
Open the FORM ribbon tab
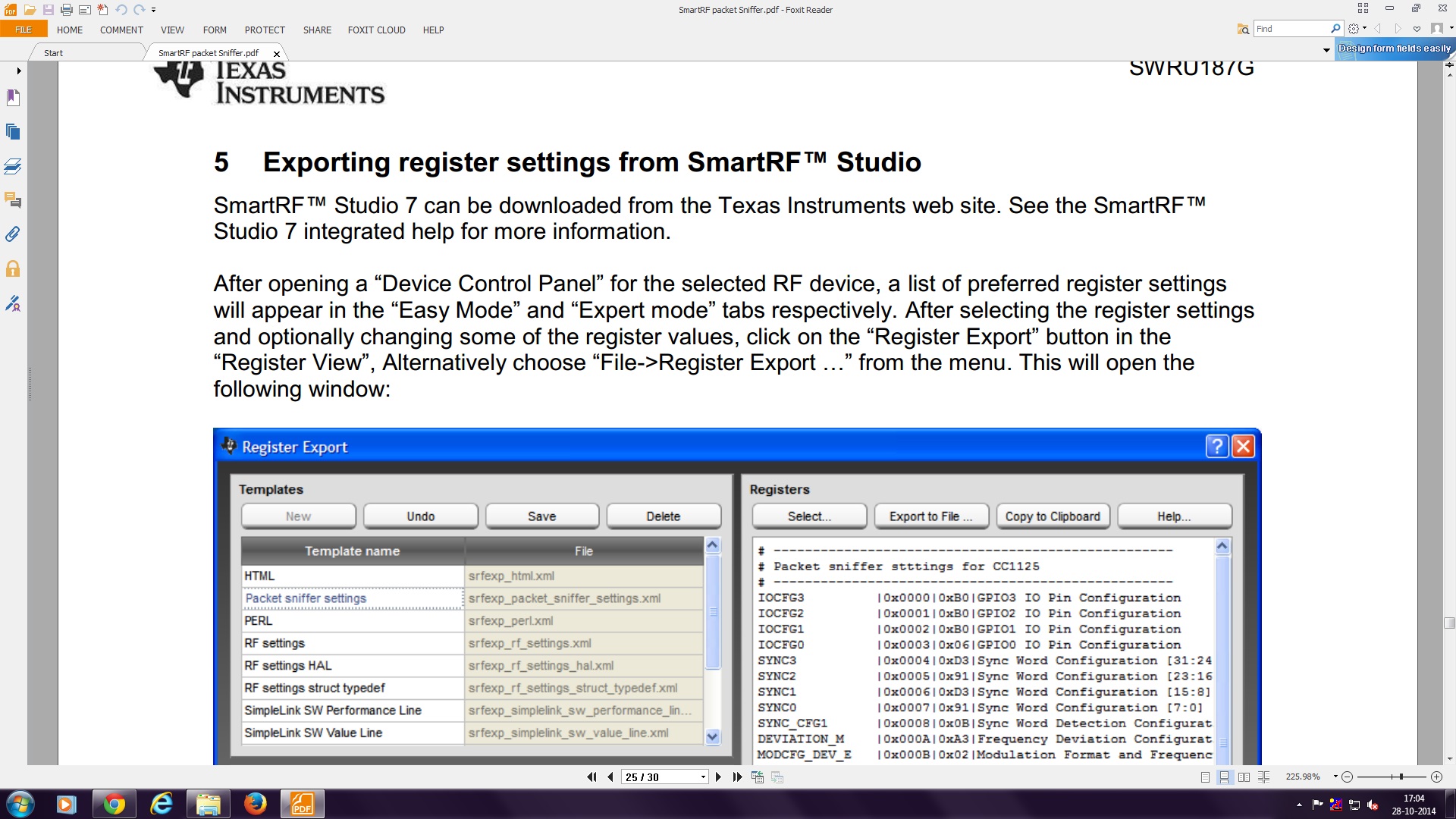[x=215, y=30]
